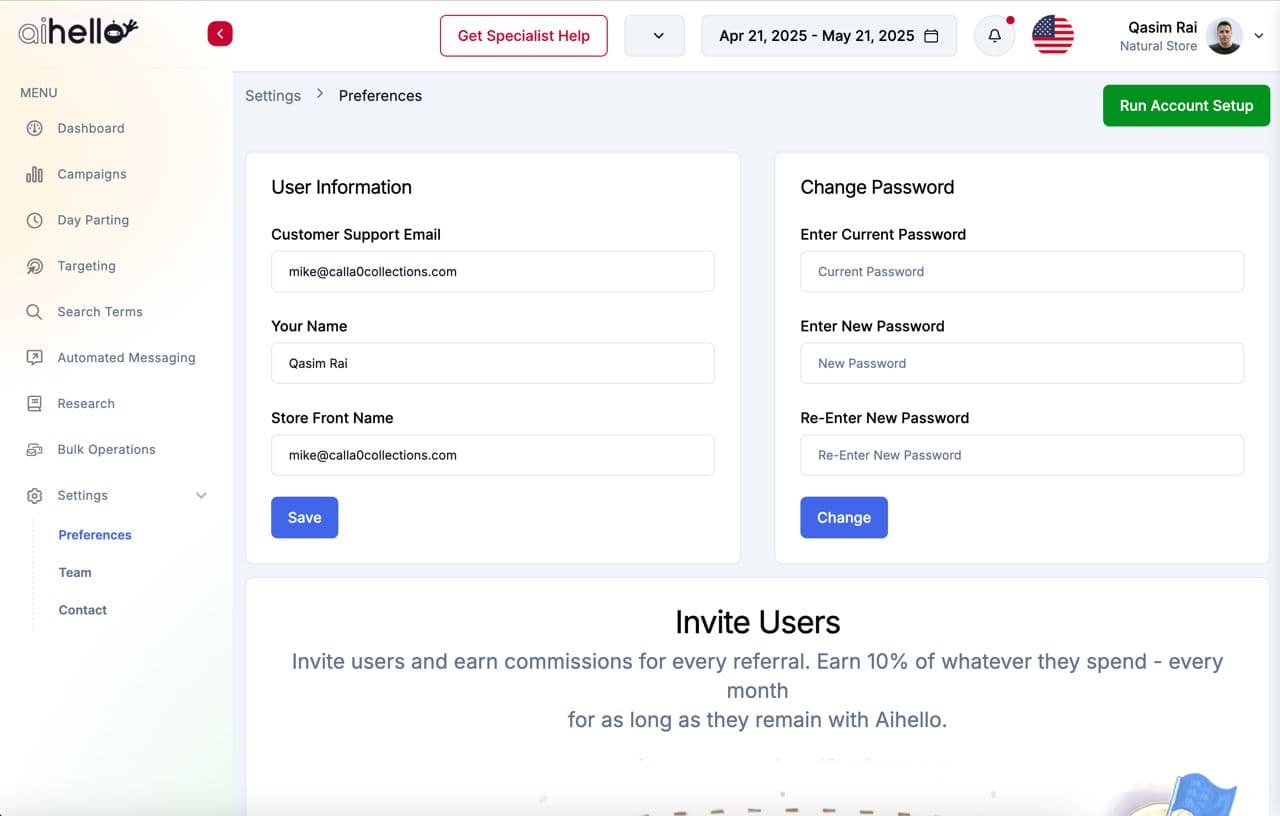The width and height of the screenshot is (1280, 816).
Task: Collapse sidebar with red arrow button
Action: 220,34
